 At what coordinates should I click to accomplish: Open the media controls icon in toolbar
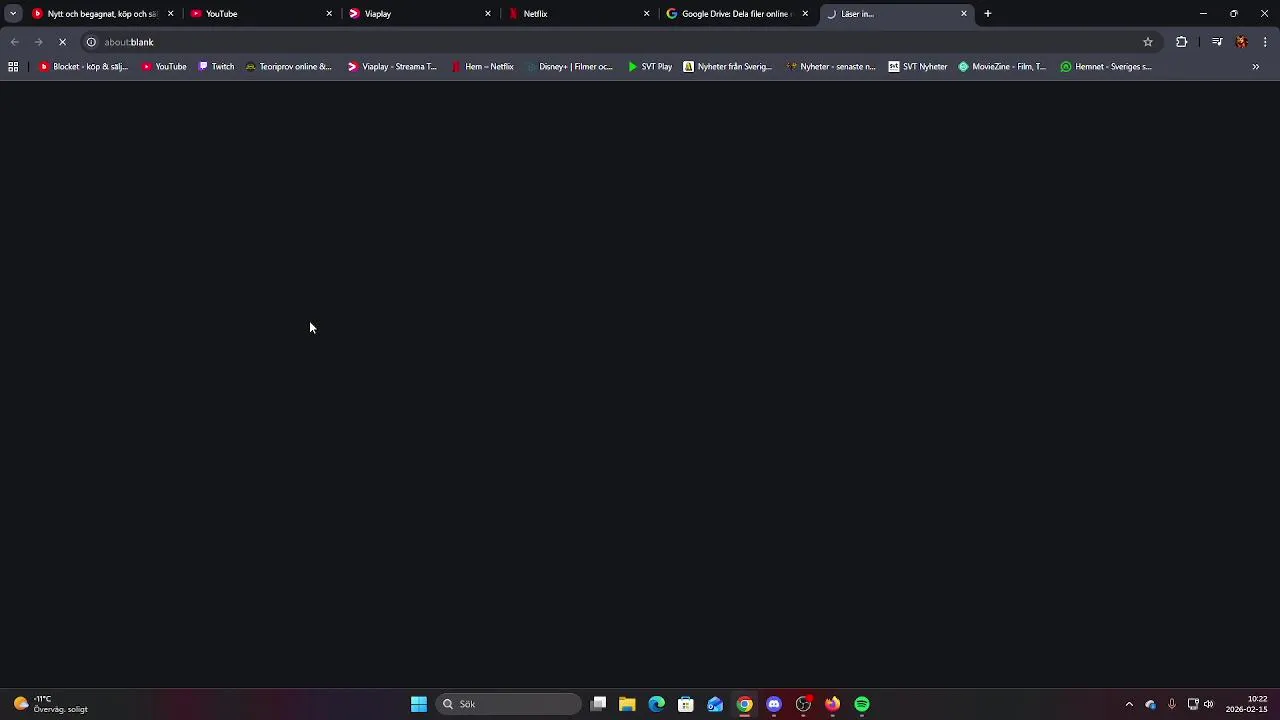pos(1217,42)
